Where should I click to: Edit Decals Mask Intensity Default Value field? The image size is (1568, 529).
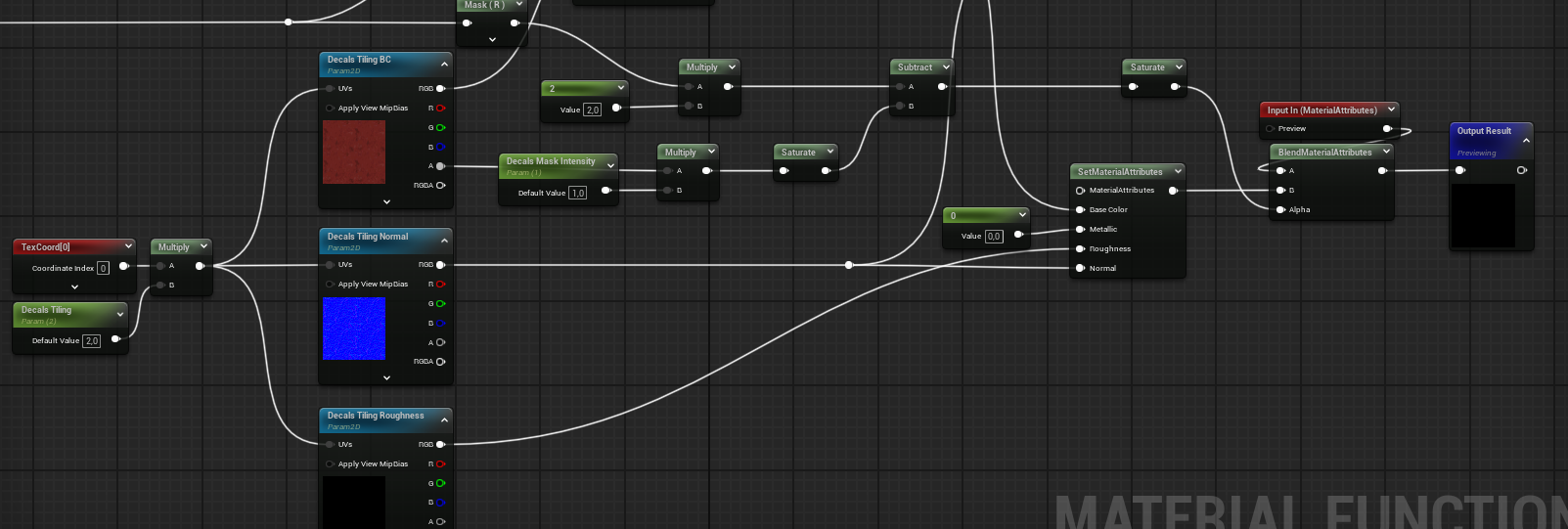click(x=578, y=193)
